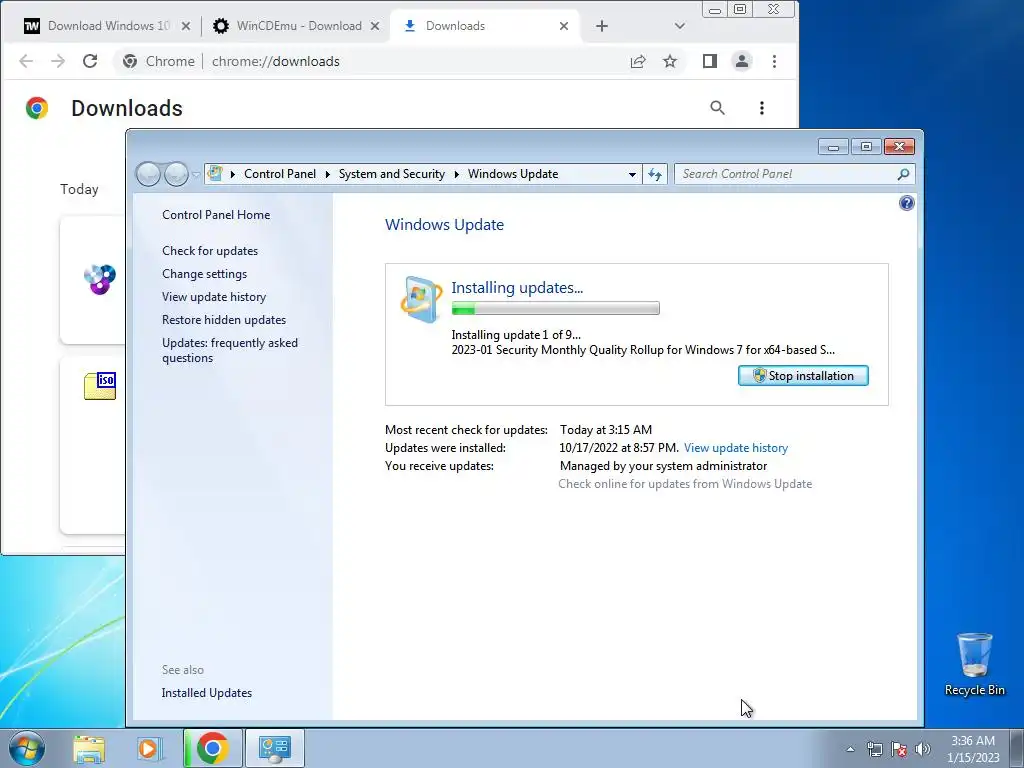
Task: Click Chrome back arrow
Action: pos(26,61)
